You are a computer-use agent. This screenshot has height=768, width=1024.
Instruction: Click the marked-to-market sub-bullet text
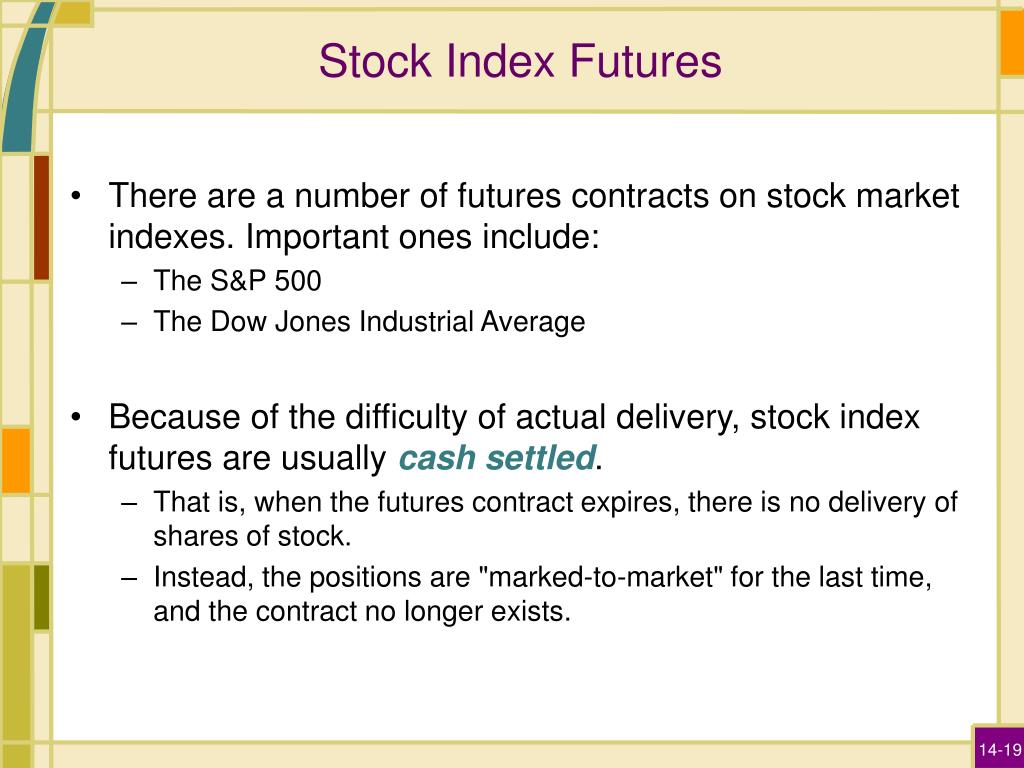pyautogui.click(x=542, y=594)
